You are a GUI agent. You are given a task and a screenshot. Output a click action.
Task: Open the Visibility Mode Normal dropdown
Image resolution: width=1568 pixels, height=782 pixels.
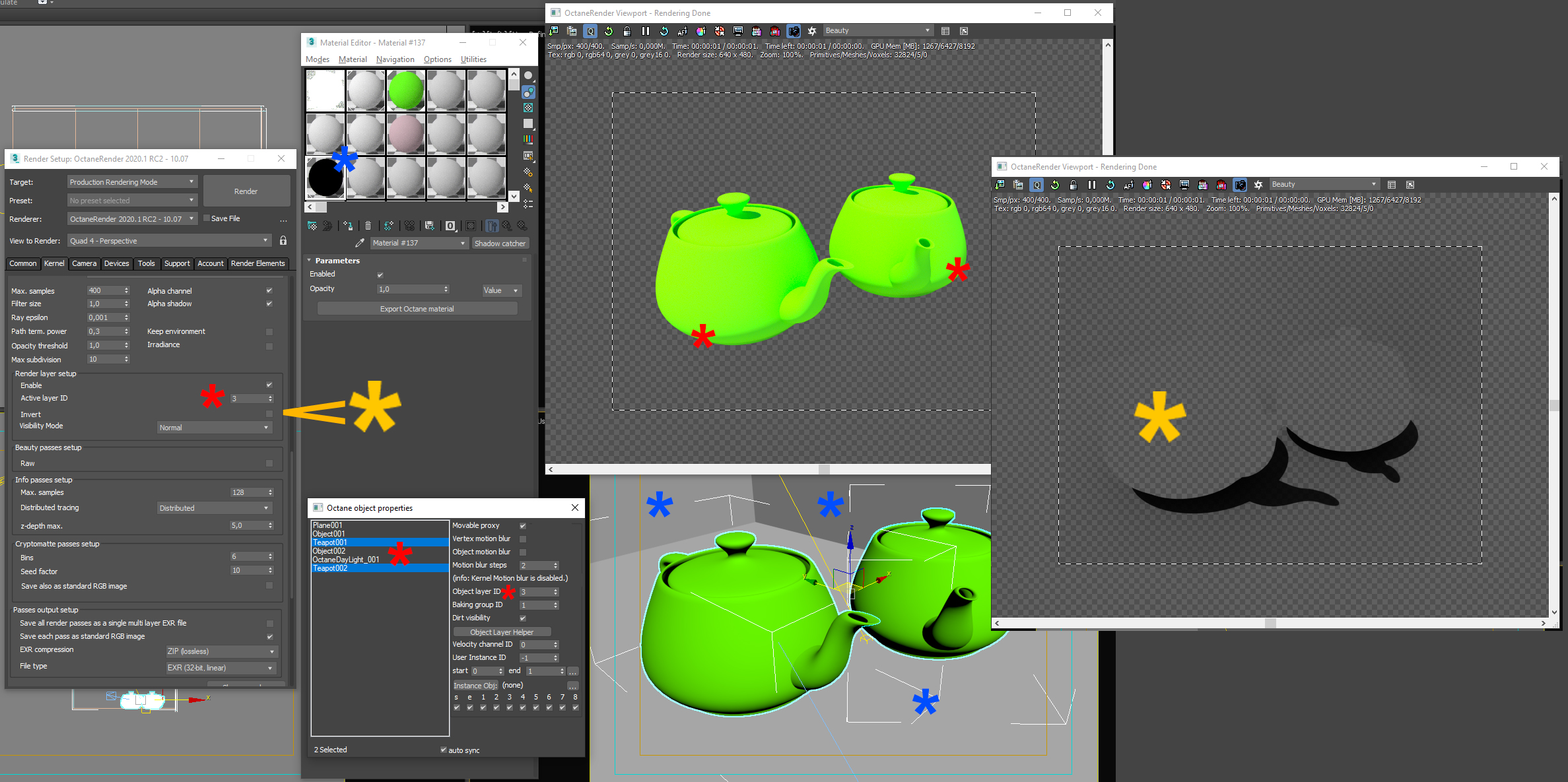click(215, 428)
